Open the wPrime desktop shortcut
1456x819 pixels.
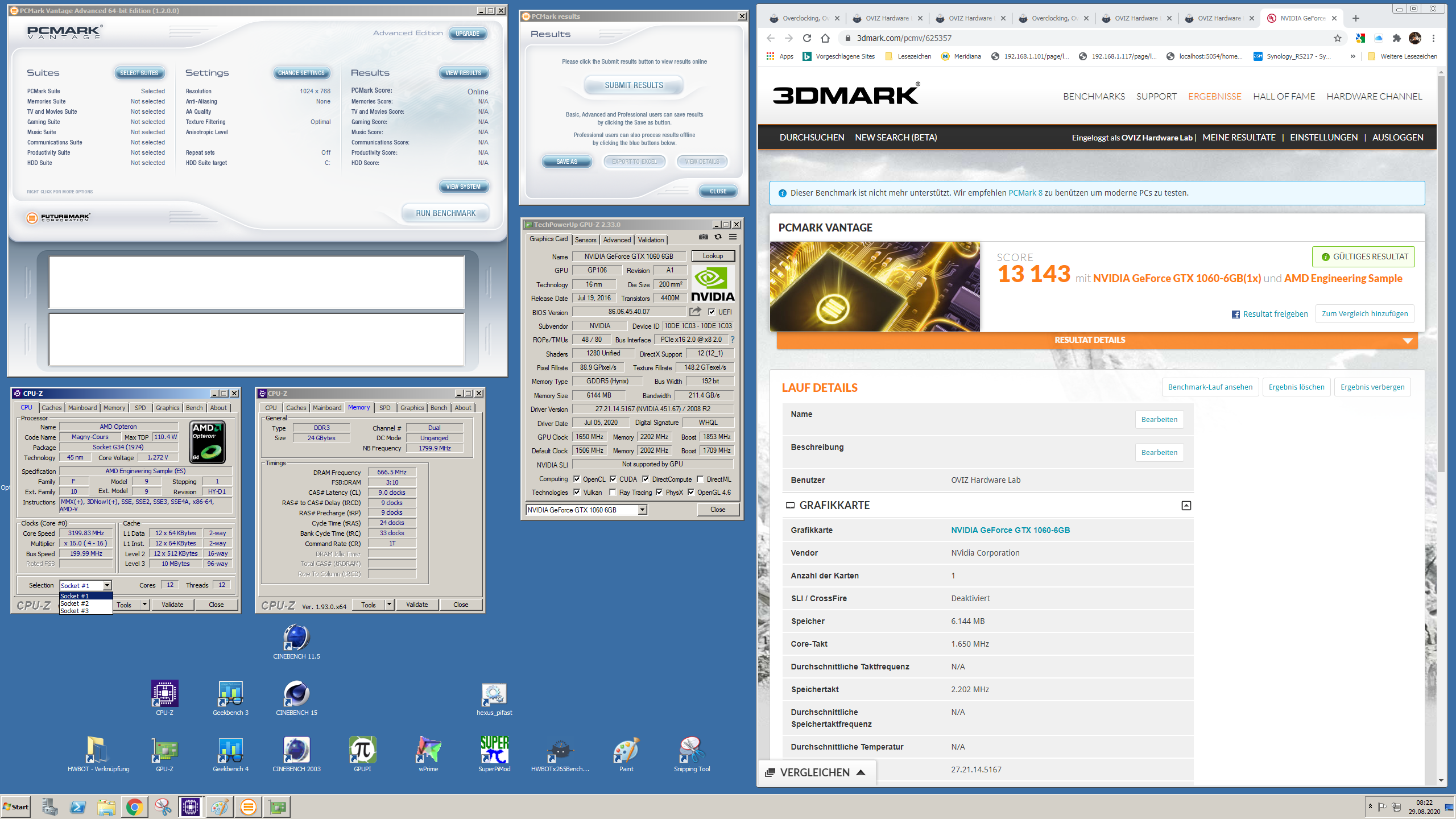pyautogui.click(x=428, y=755)
